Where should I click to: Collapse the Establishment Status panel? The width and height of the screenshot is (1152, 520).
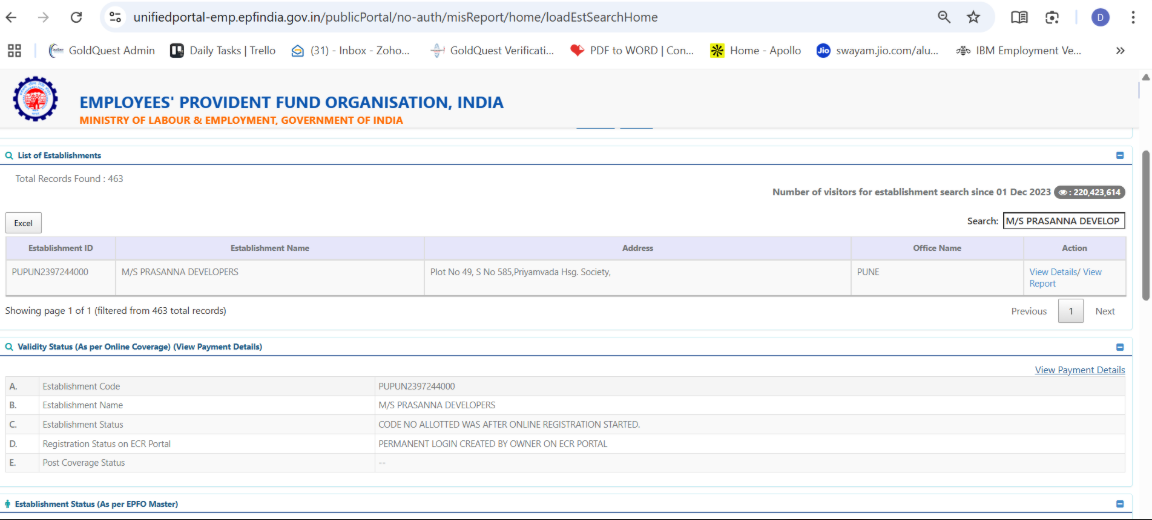[1119, 504]
